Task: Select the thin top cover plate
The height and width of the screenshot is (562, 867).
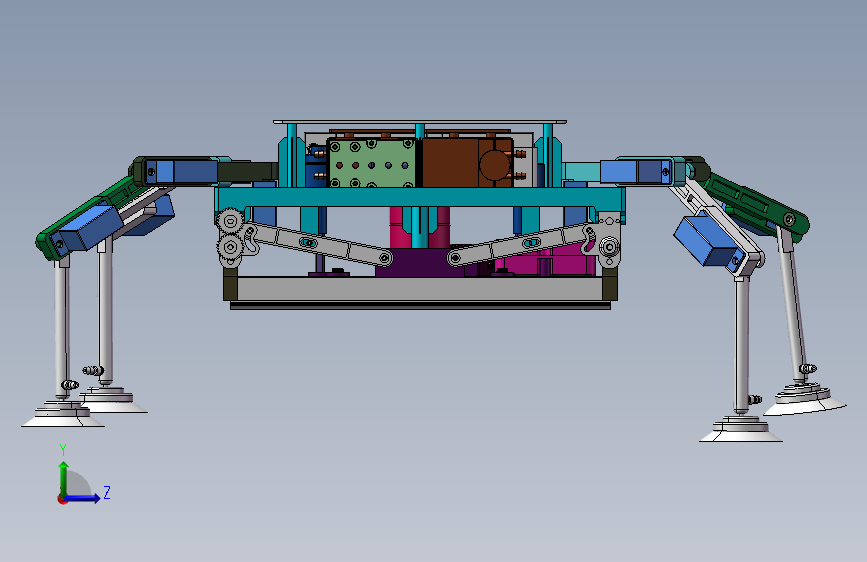Action: [x=420, y=122]
